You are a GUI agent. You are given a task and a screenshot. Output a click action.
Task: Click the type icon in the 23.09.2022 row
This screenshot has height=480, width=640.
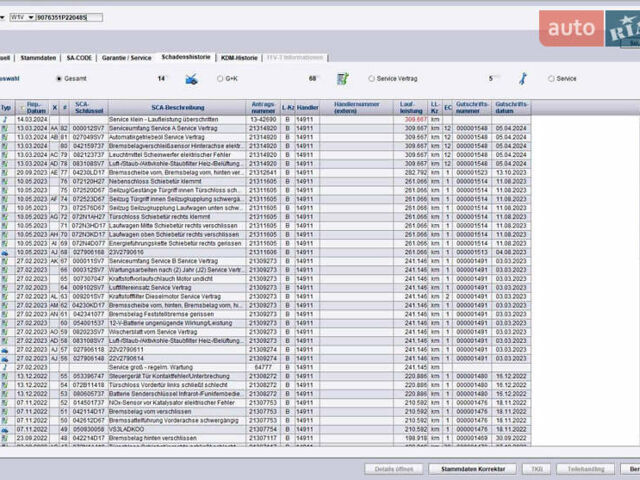pyautogui.click(x=6, y=438)
